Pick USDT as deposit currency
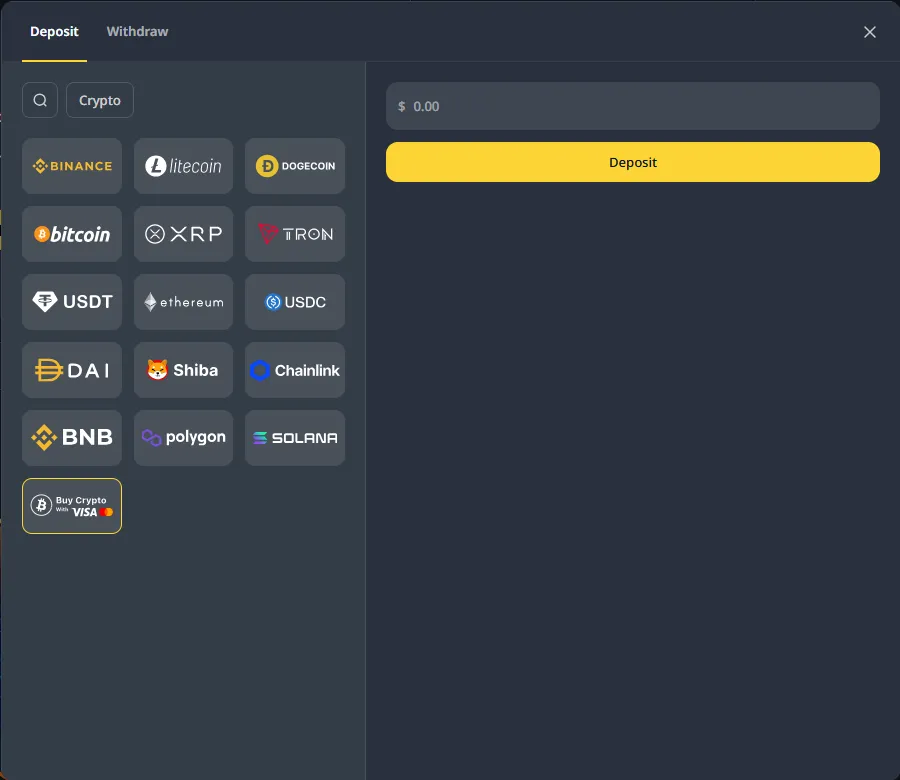Screen dimensions: 900x780 point(72,302)
